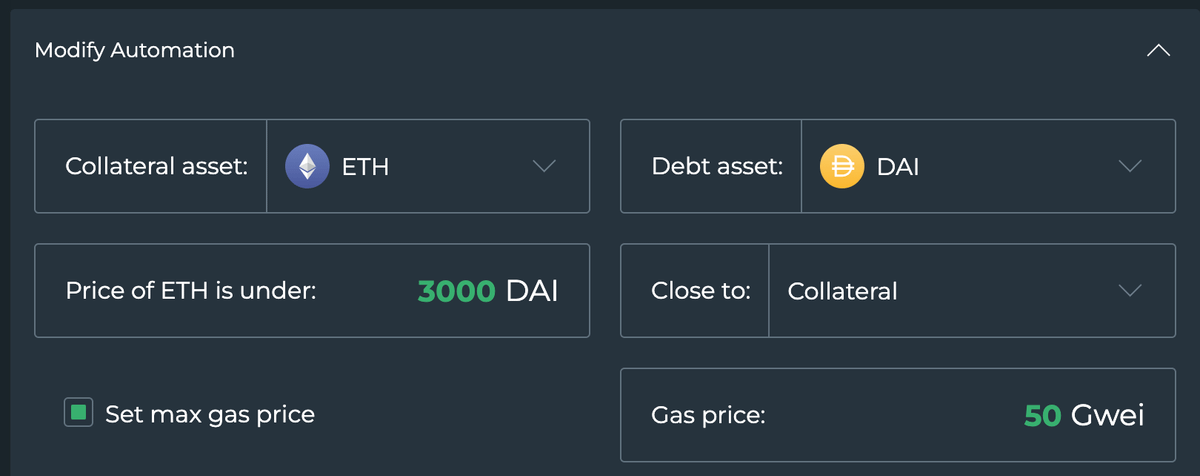The height and width of the screenshot is (476, 1200).
Task: Collapse the Modify Automation panel
Action: 1158,50
